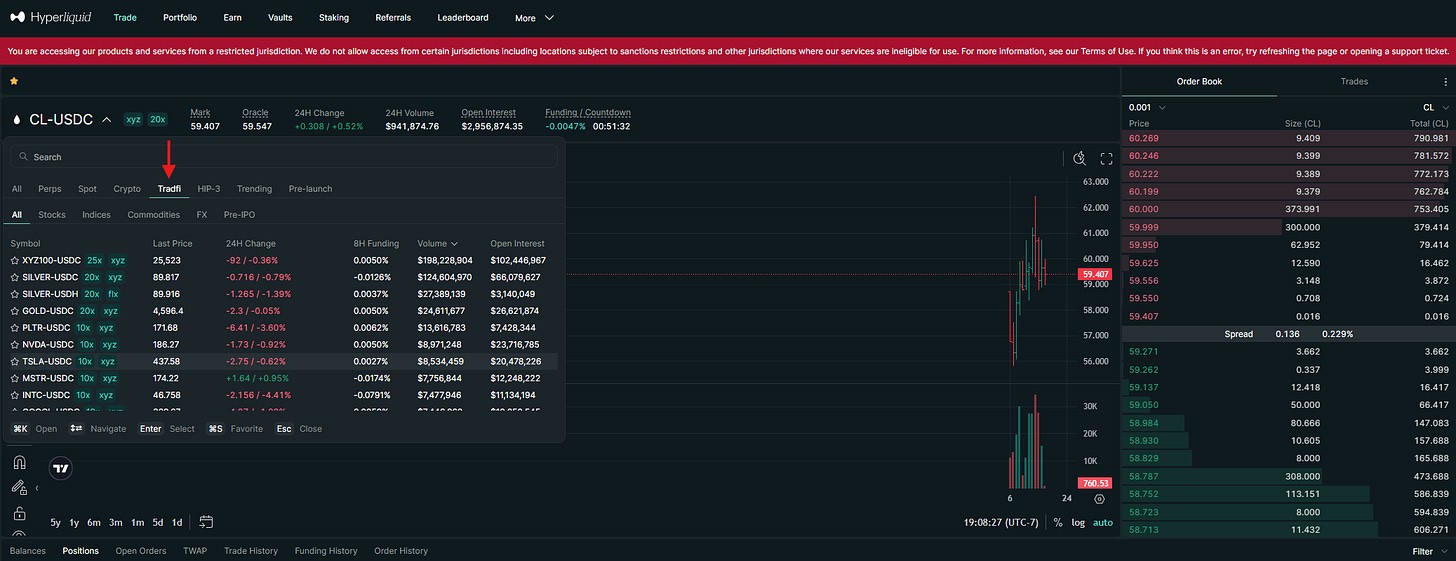Image resolution: width=1456 pixels, height=561 pixels.
Task: Filter Tradfi markets by Pre-IPO
Action: coord(240,214)
